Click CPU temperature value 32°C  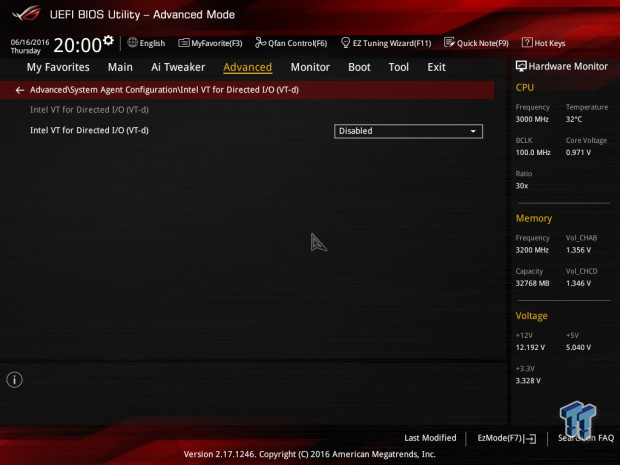(574, 119)
